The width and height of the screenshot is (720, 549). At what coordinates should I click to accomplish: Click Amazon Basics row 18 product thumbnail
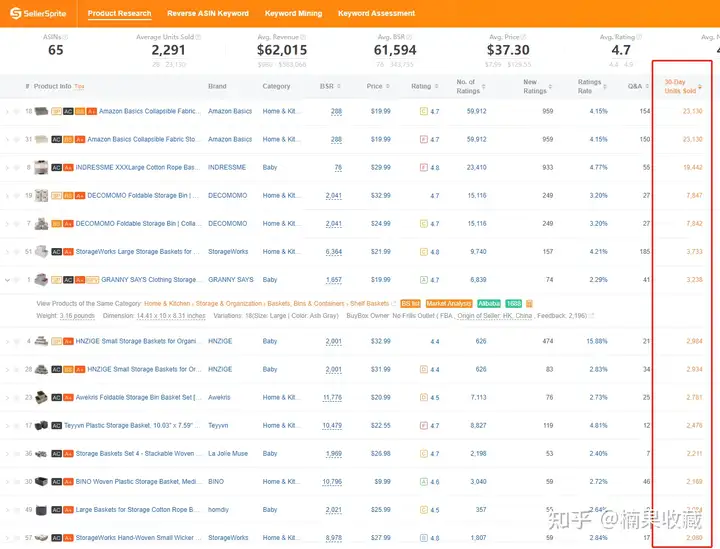pos(41,111)
